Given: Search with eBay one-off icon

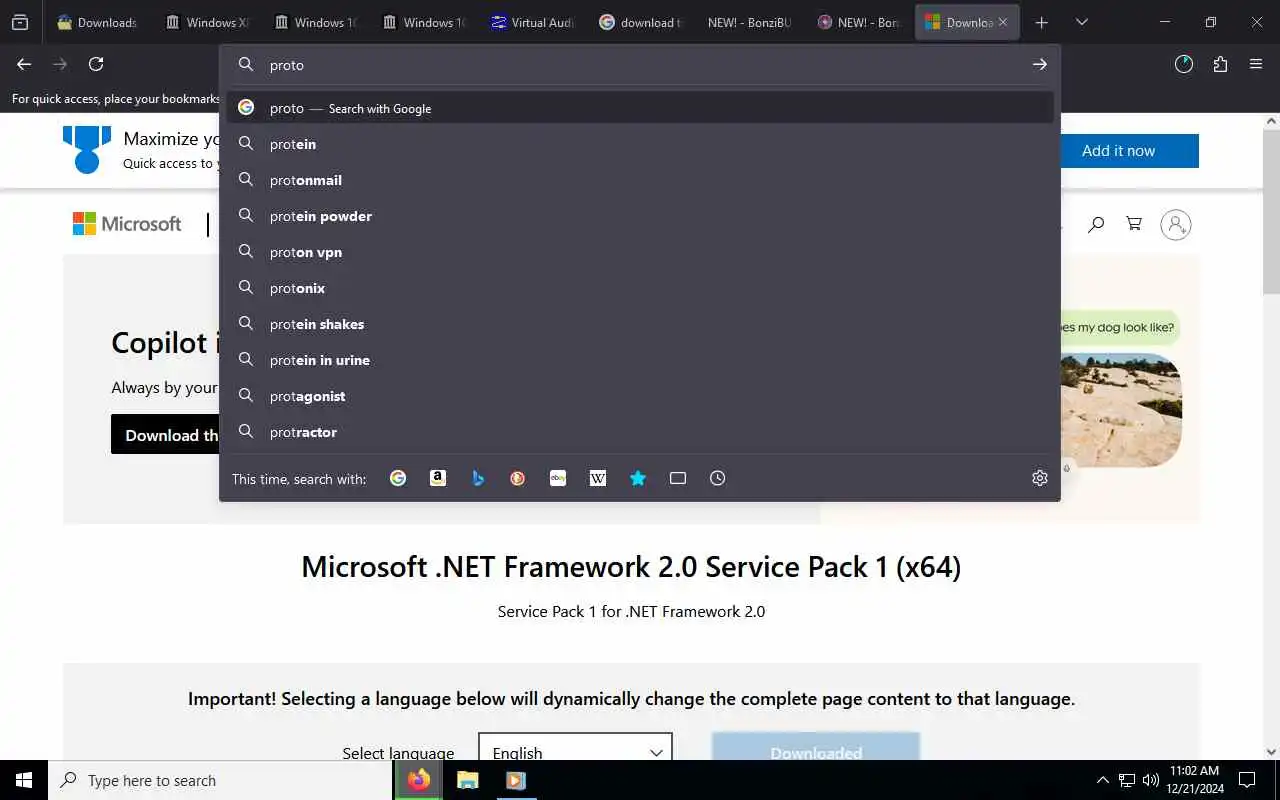Looking at the screenshot, I should coord(558,478).
